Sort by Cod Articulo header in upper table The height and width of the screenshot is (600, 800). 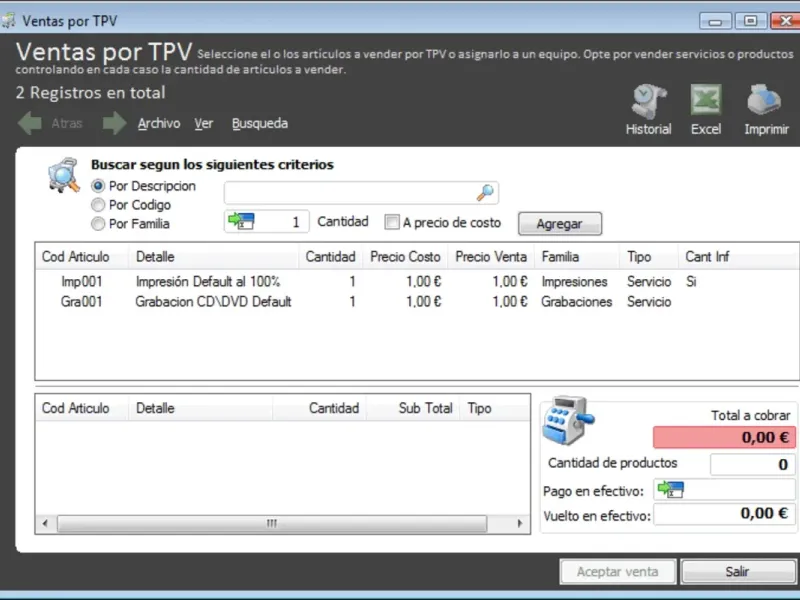(x=81, y=257)
